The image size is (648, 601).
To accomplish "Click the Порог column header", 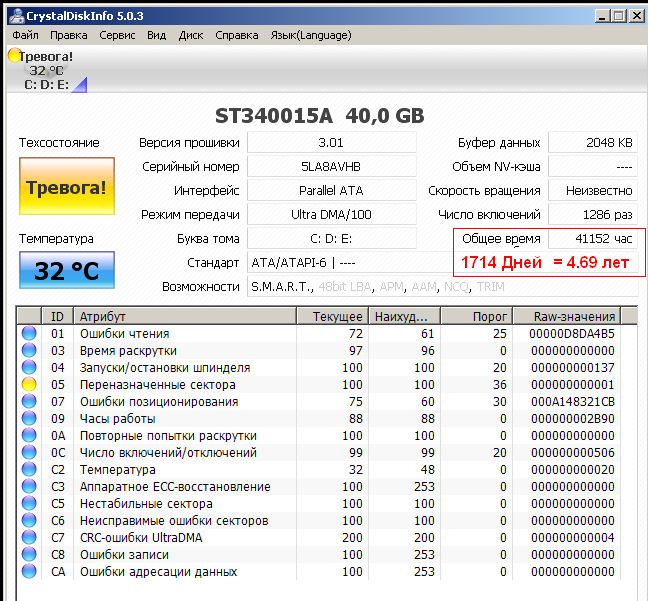I will [x=476, y=316].
